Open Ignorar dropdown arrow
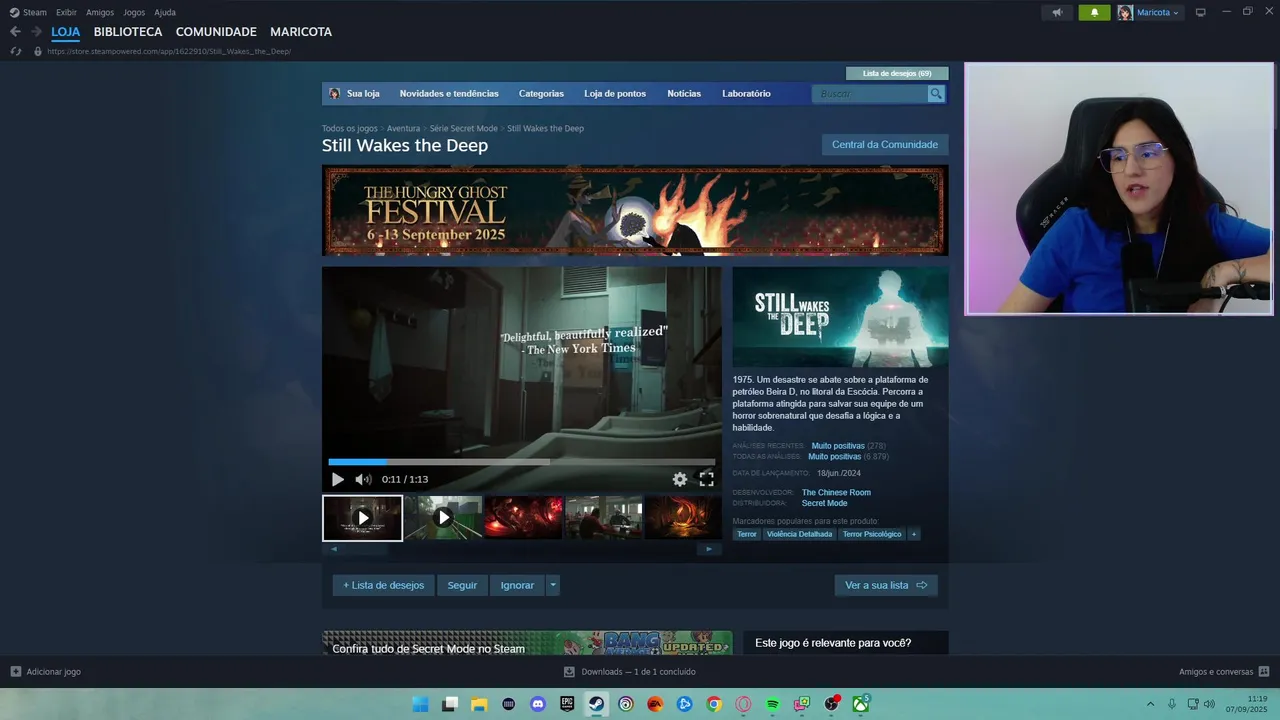This screenshot has height=720, width=1280. tap(553, 585)
